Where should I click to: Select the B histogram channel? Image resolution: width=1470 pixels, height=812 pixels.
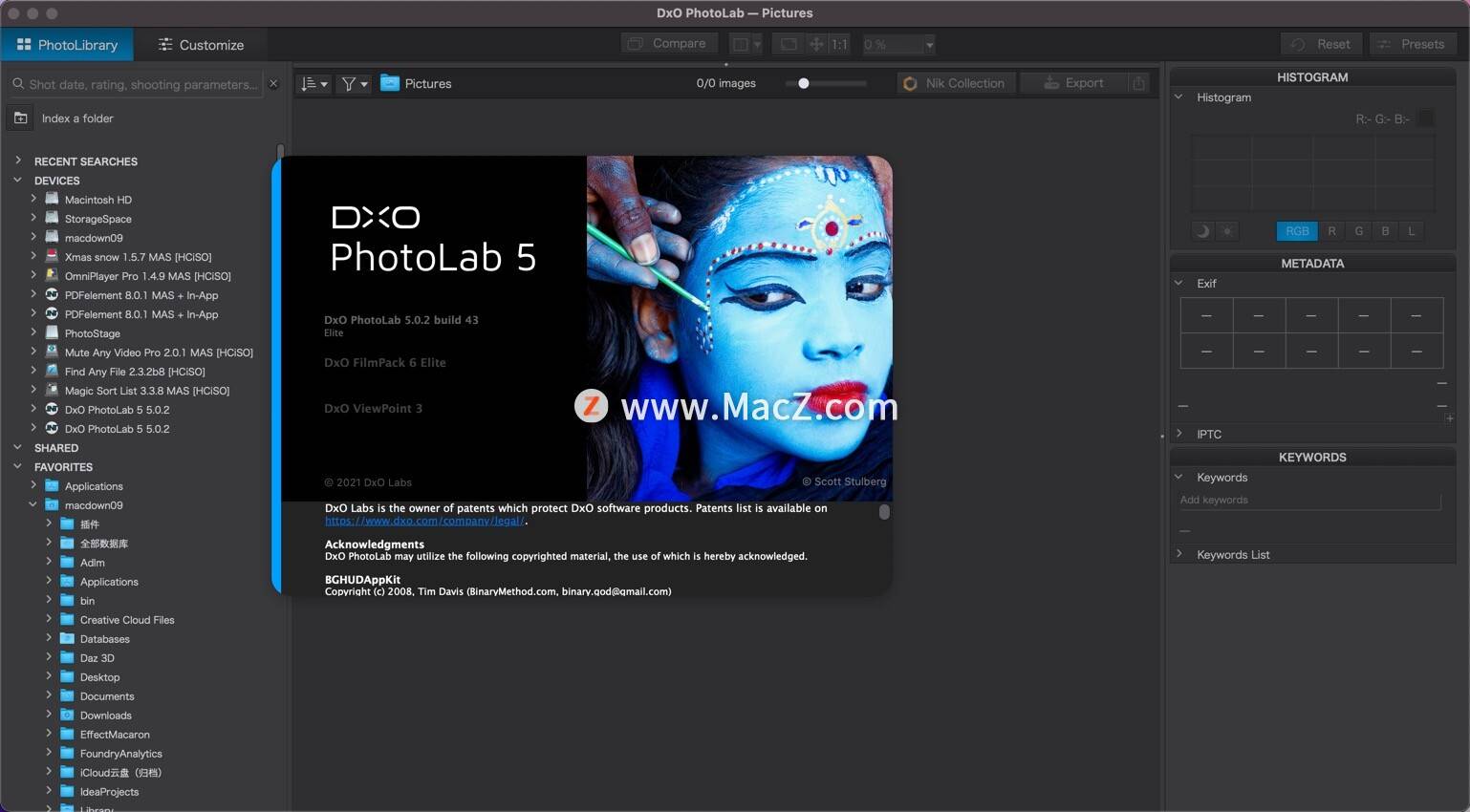click(x=1385, y=230)
